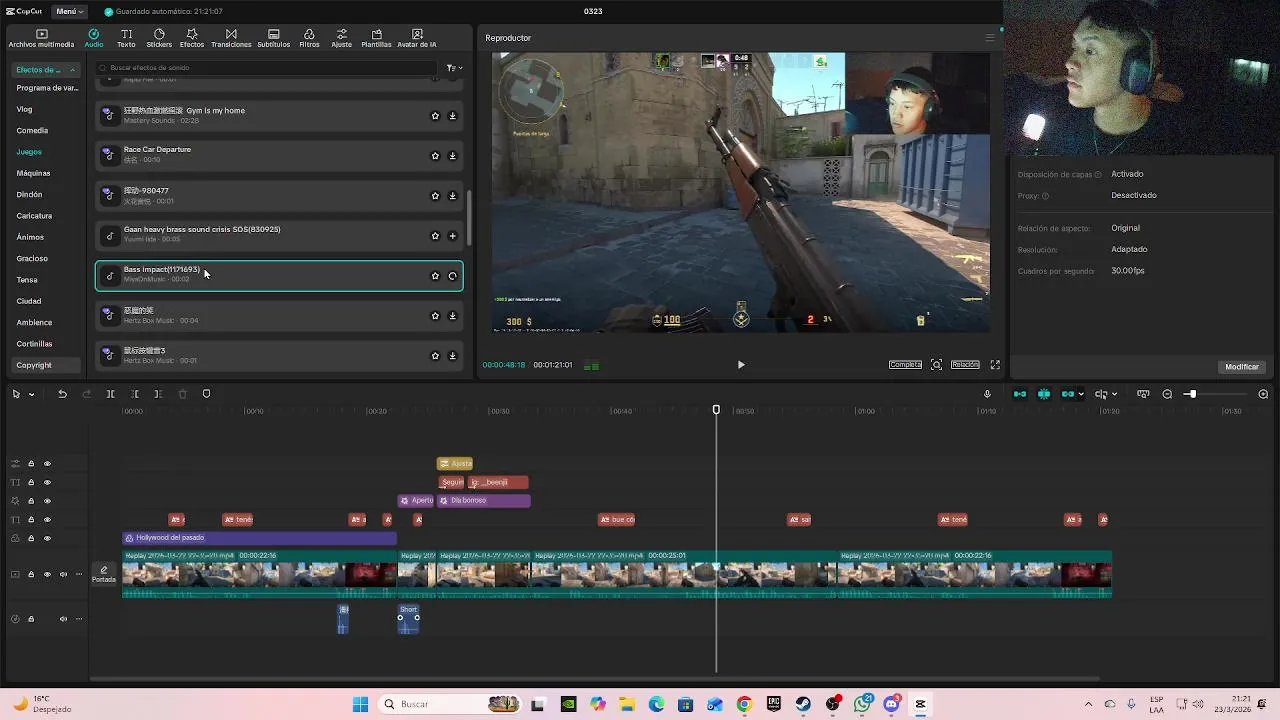The image size is (1280, 720).
Task: Download the Race Car Departure sound
Action: point(452,156)
